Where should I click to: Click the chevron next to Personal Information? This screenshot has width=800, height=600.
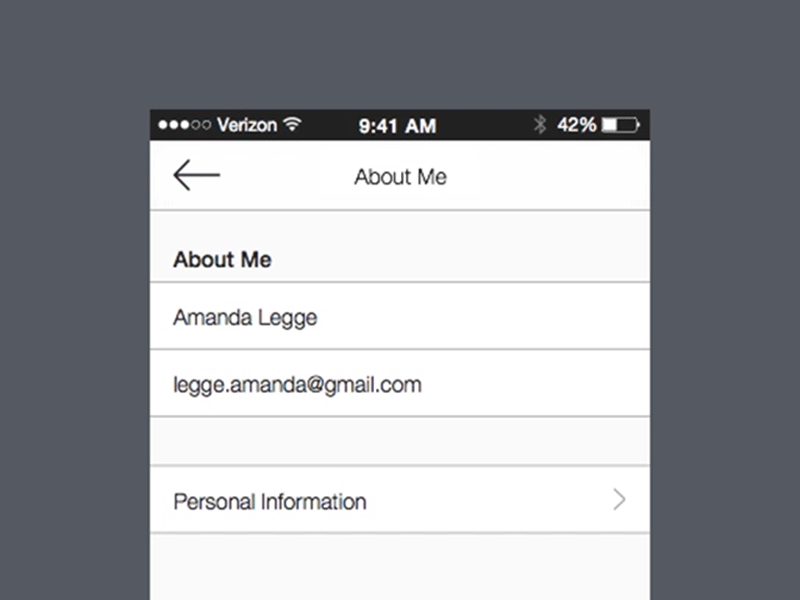click(x=619, y=500)
